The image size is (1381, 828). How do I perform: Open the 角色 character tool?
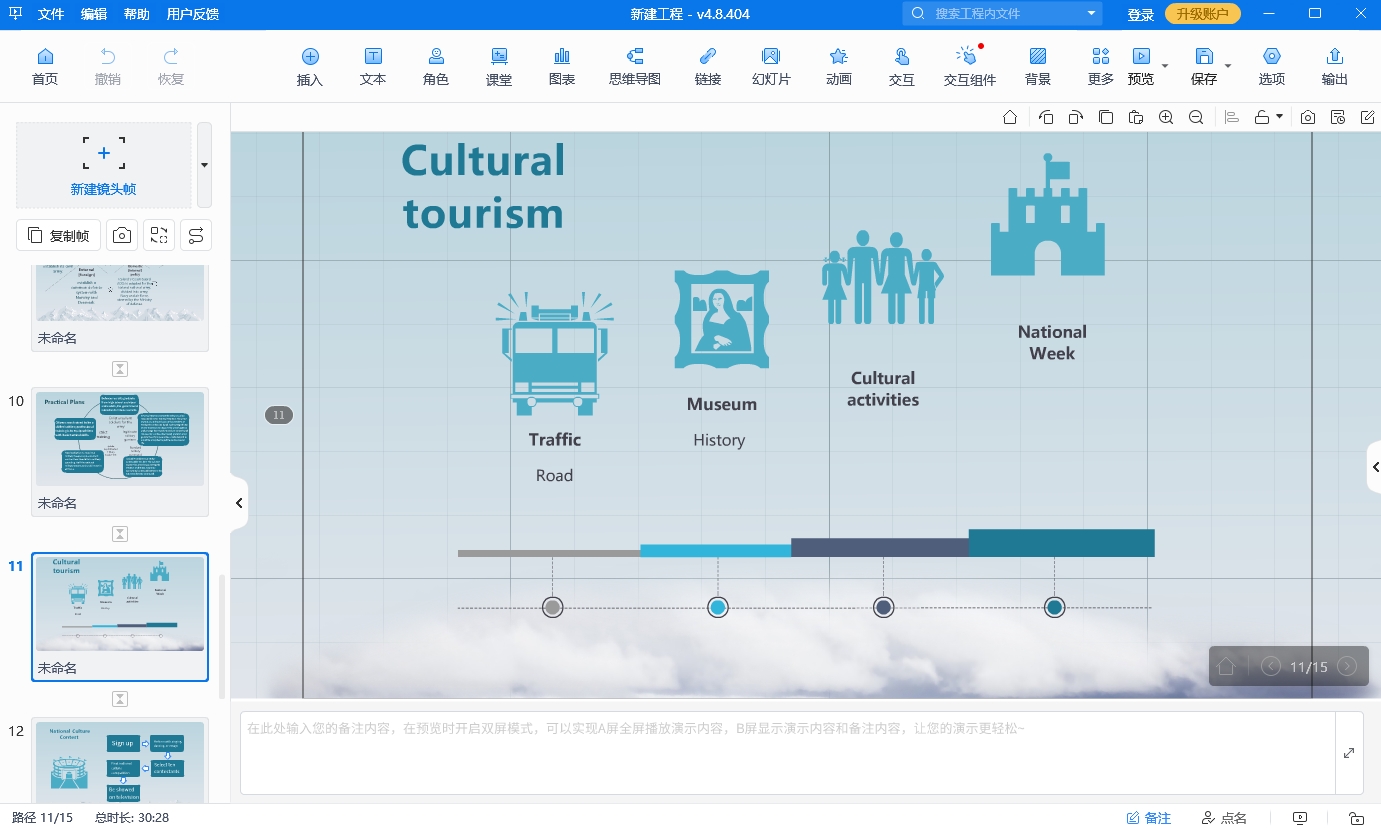(436, 67)
